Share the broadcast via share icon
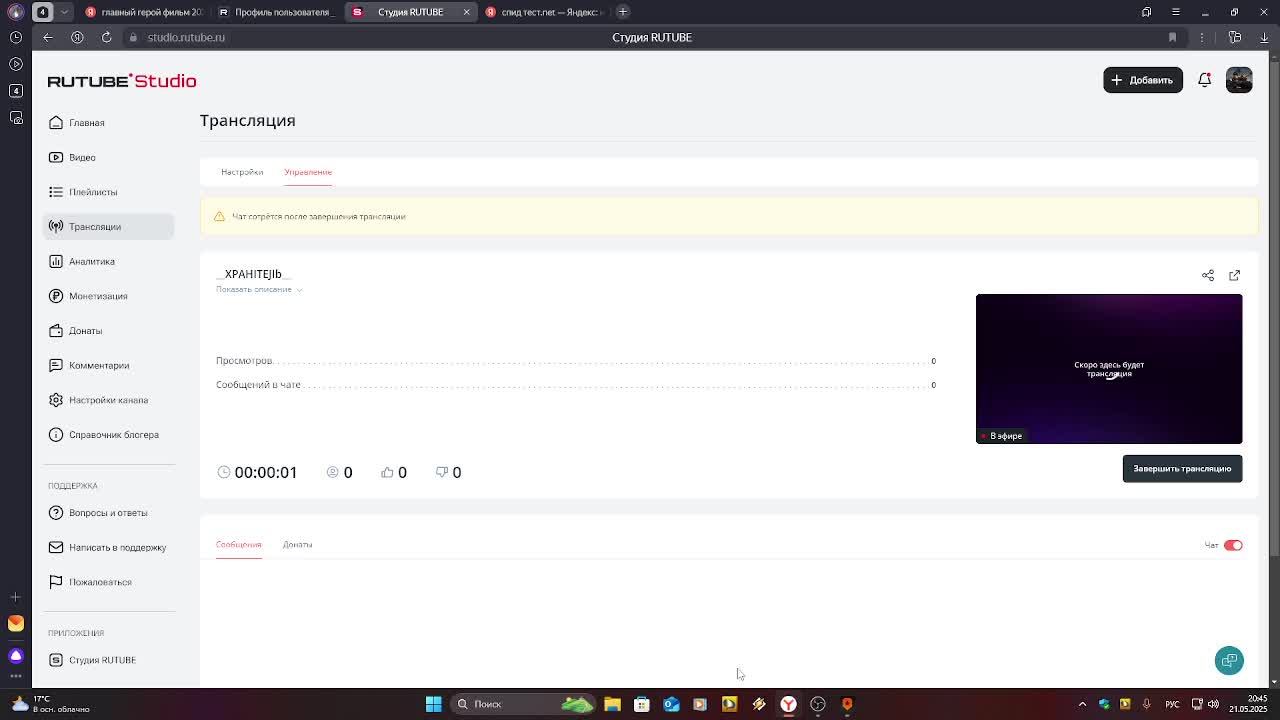Viewport: 1280px width, 720px height. [1208, 275]
